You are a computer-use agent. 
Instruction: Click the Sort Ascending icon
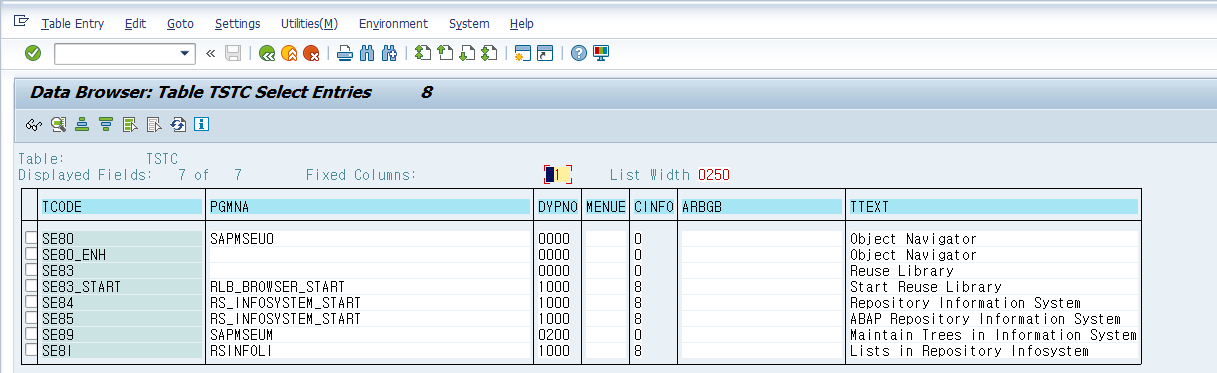[x=82, y=125]
